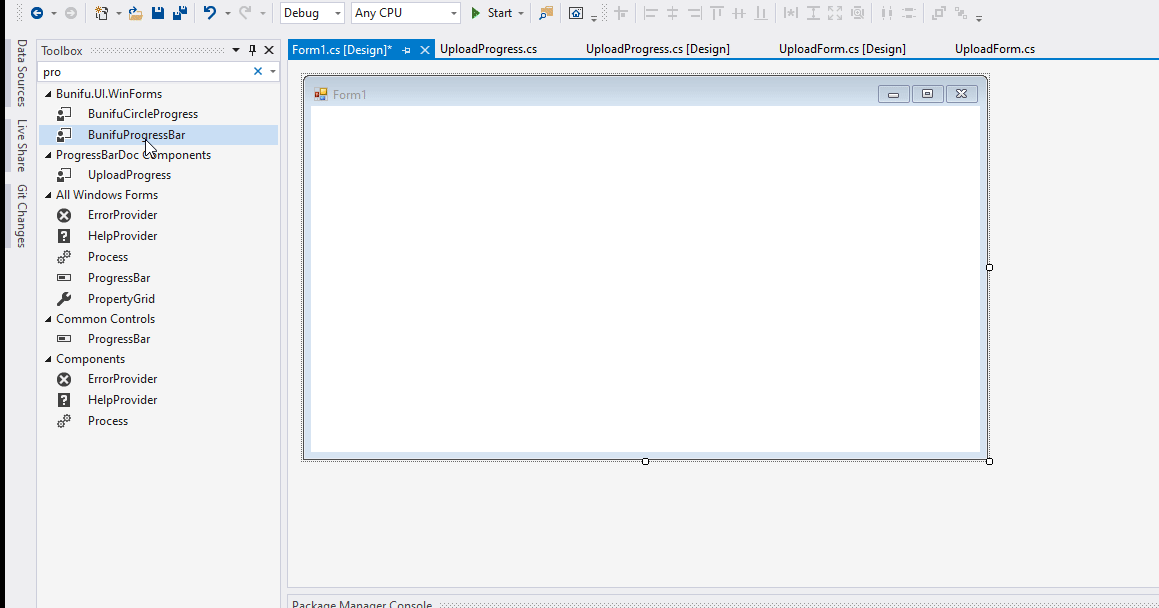Image resolution: width=1159 pixels, height=608 pixels.
Task: Pin the Toolbox panel with auto-hide pushpin
Action: tap(252, 50)
